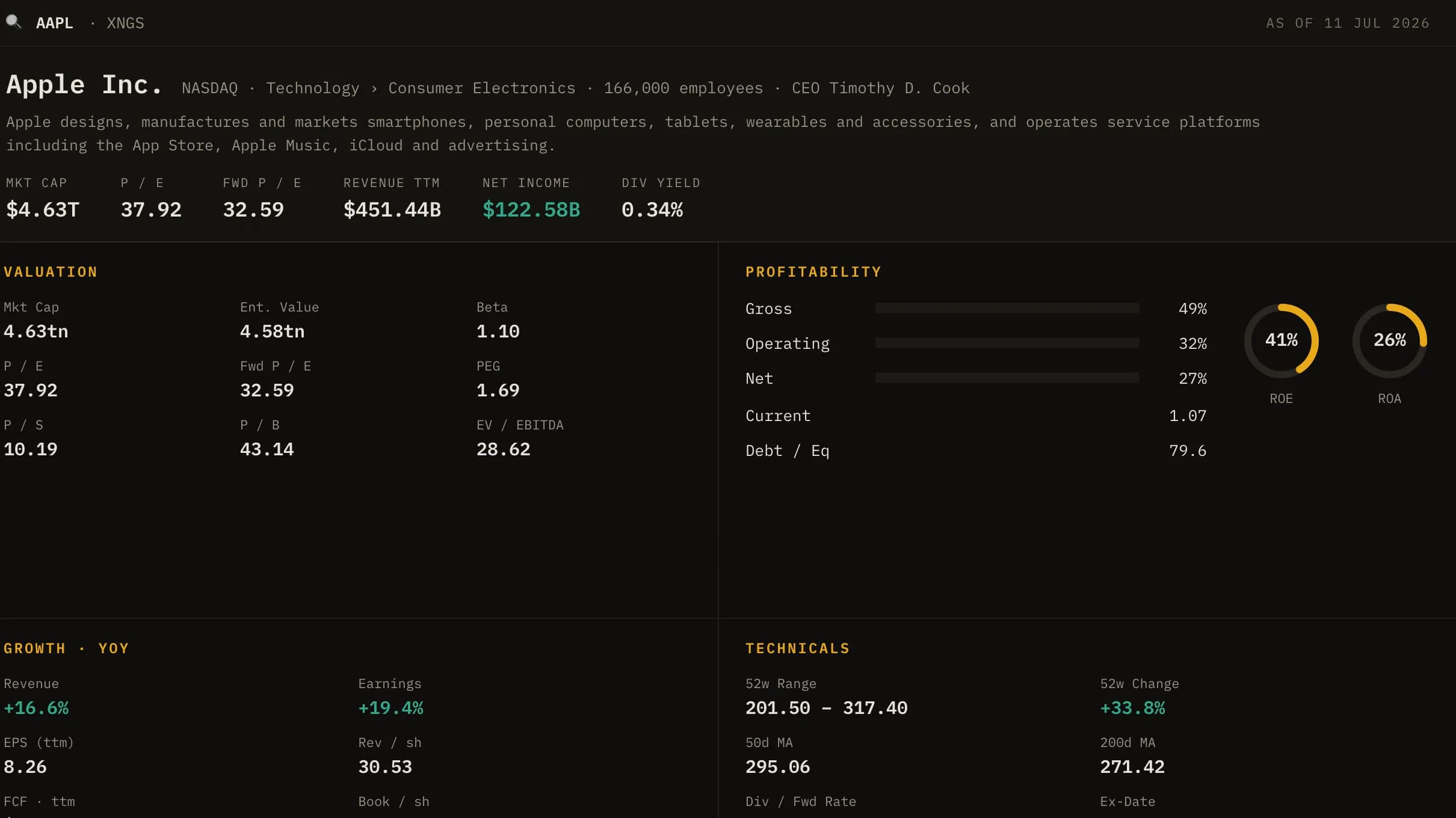Click the AAPL ticker symbol field
1456x818 pixels.
[55, 23]
